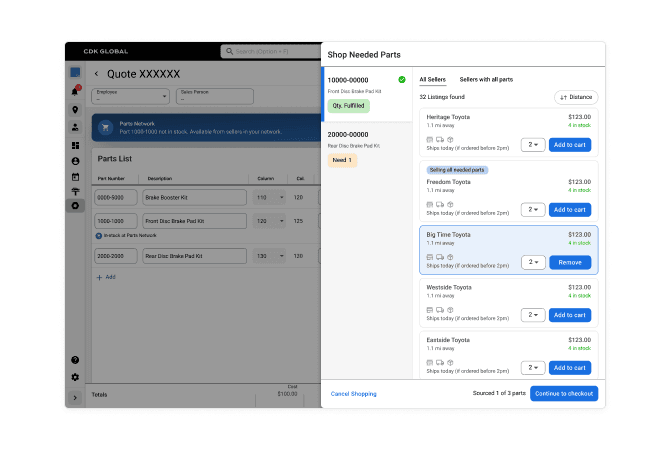Remove Big Time Toyota from cart

pos(570,262)
